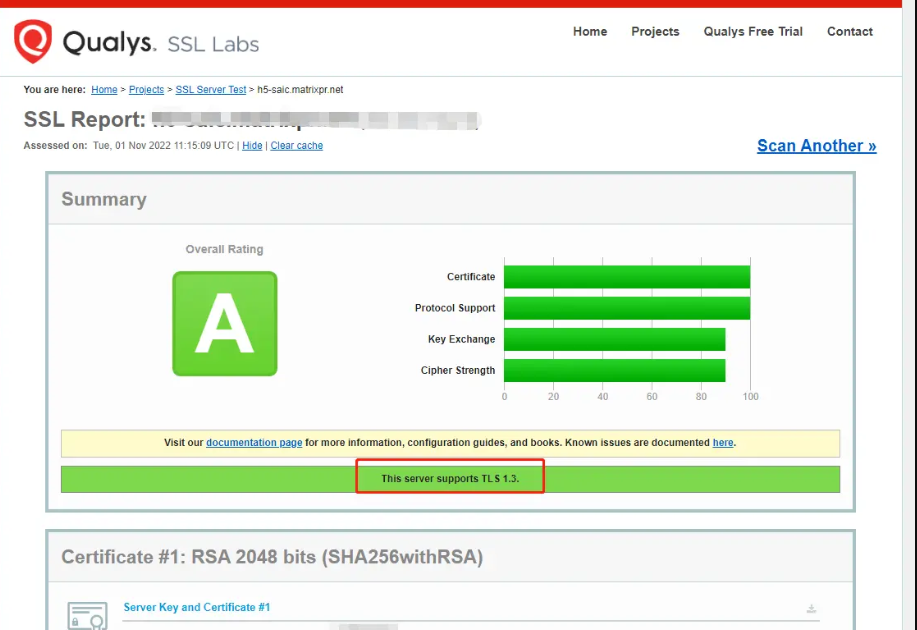Click the green A overall rating badge
The image size is (917, 630).
(225, 323)
